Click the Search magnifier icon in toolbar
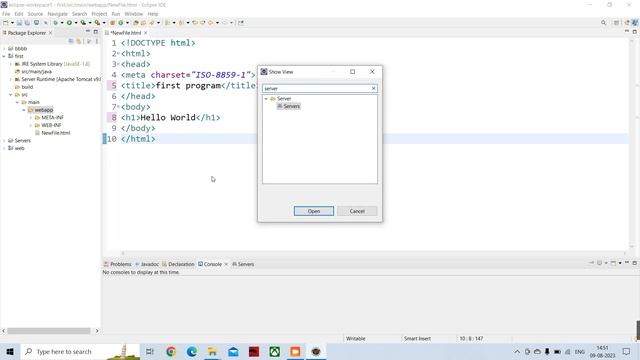Viewport: 640px width, 360px height. [603, 23]
